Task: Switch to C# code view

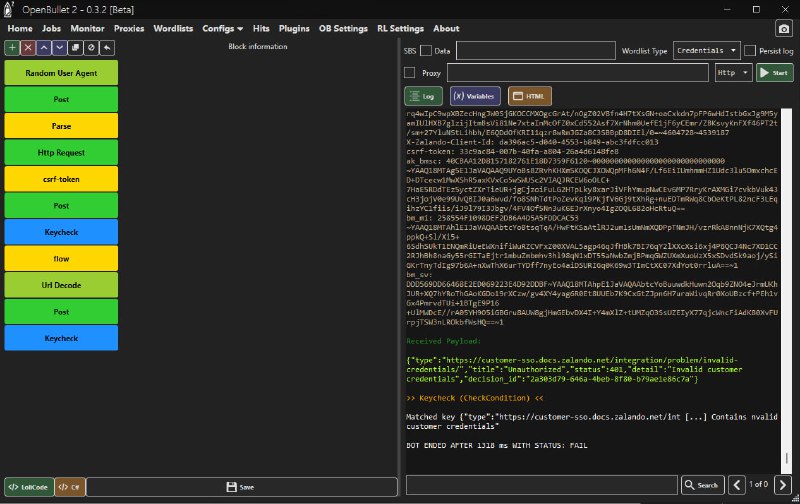Action: pyautogui.click(x=70, y=487)
